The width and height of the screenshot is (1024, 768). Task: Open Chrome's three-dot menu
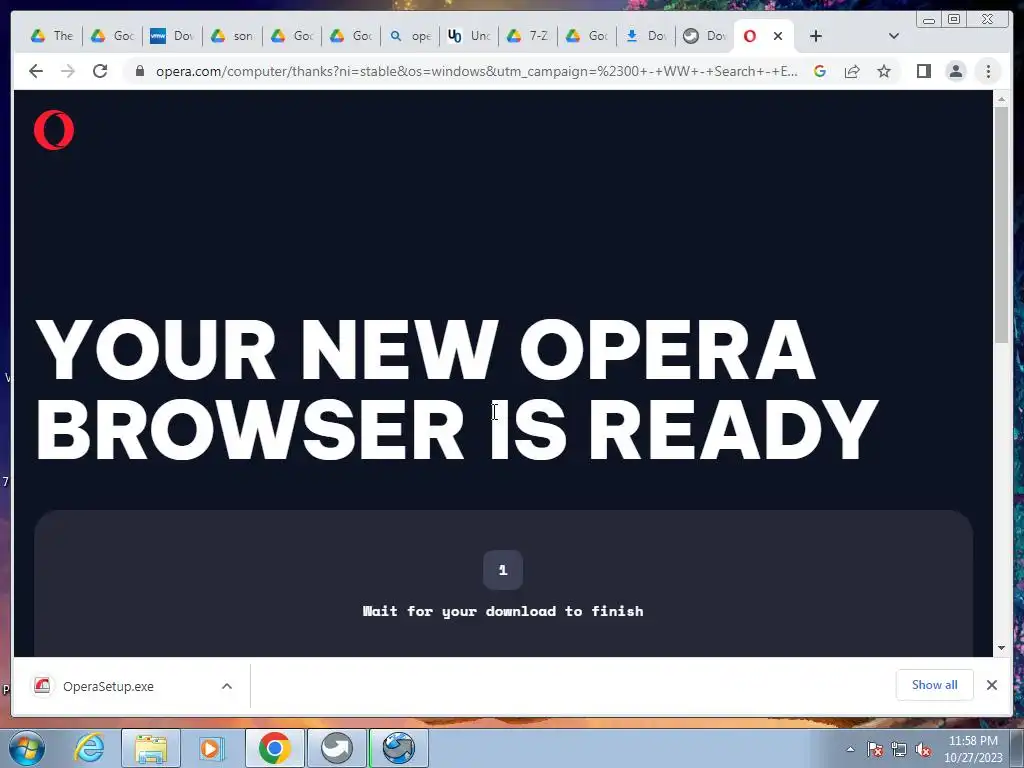(988, 71)
